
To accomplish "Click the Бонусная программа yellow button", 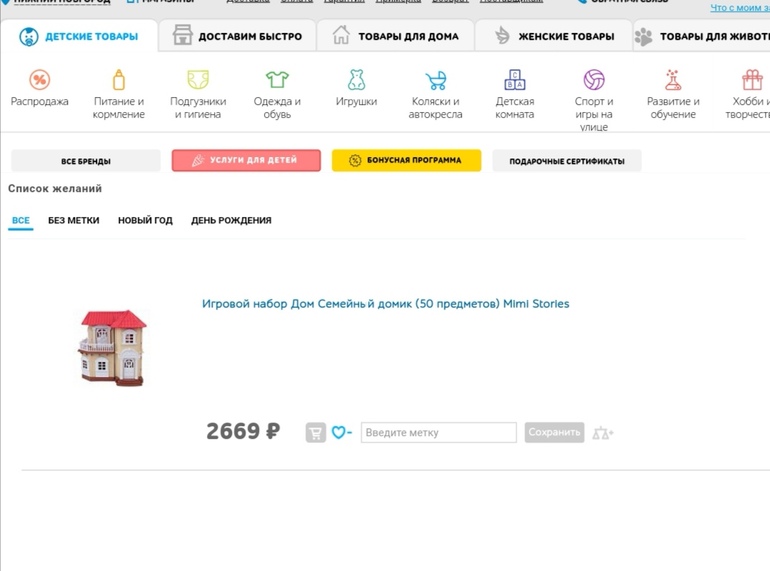I will (x=406, y=161).
